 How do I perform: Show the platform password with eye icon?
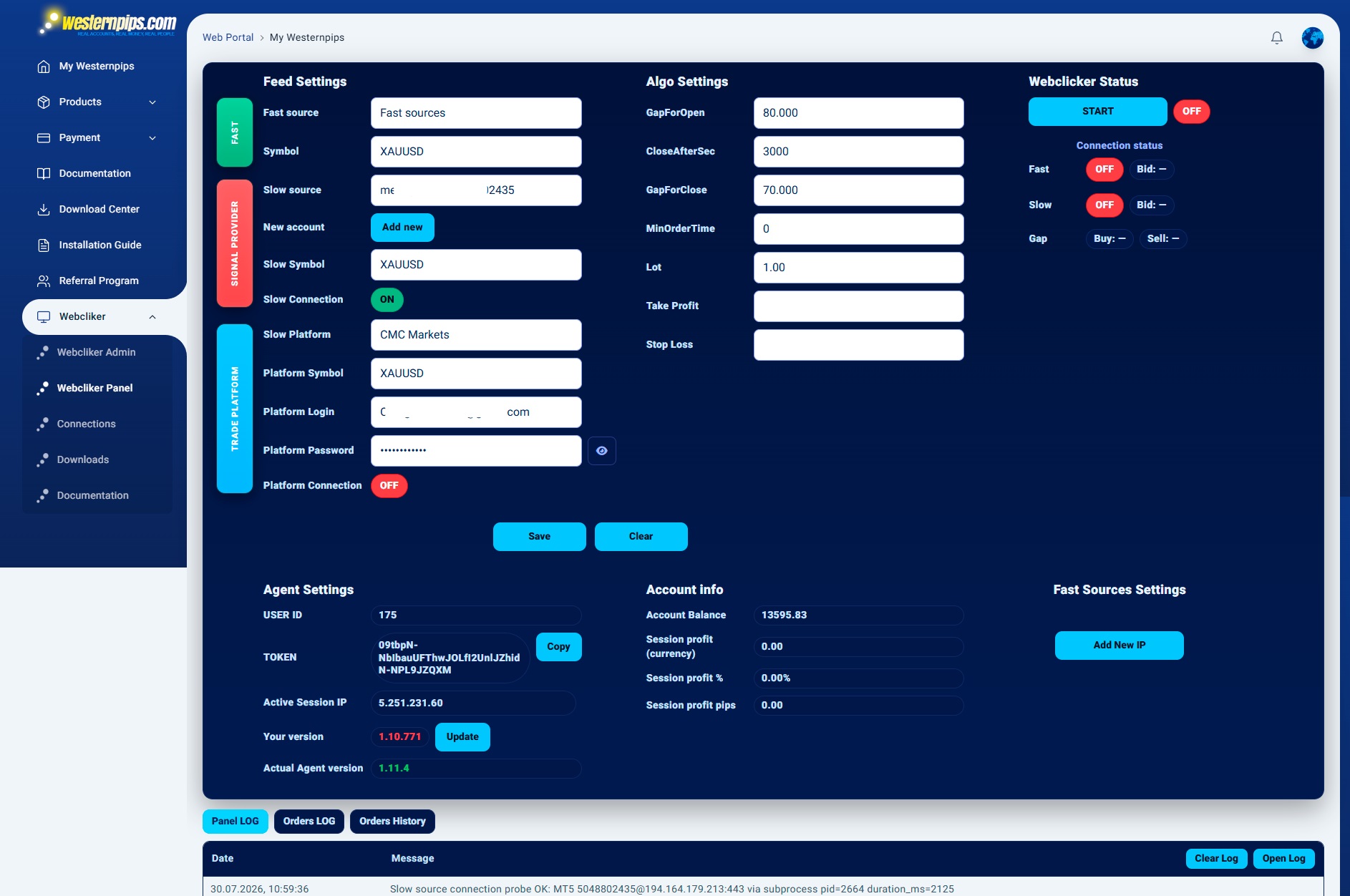[x=602, y=451]
